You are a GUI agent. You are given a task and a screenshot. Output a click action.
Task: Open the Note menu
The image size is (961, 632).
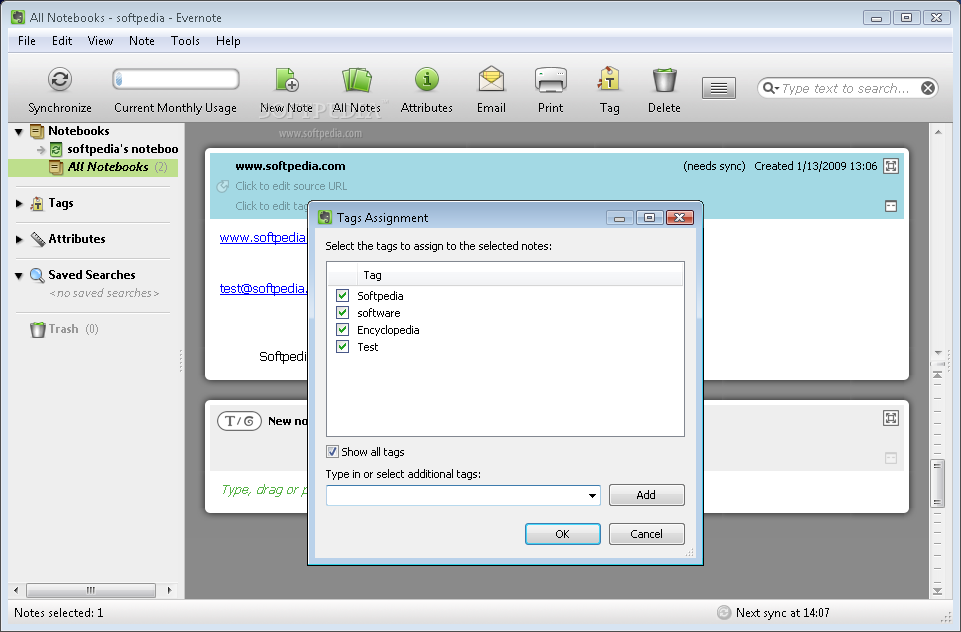pyautogui.click(x=142, y=41)
